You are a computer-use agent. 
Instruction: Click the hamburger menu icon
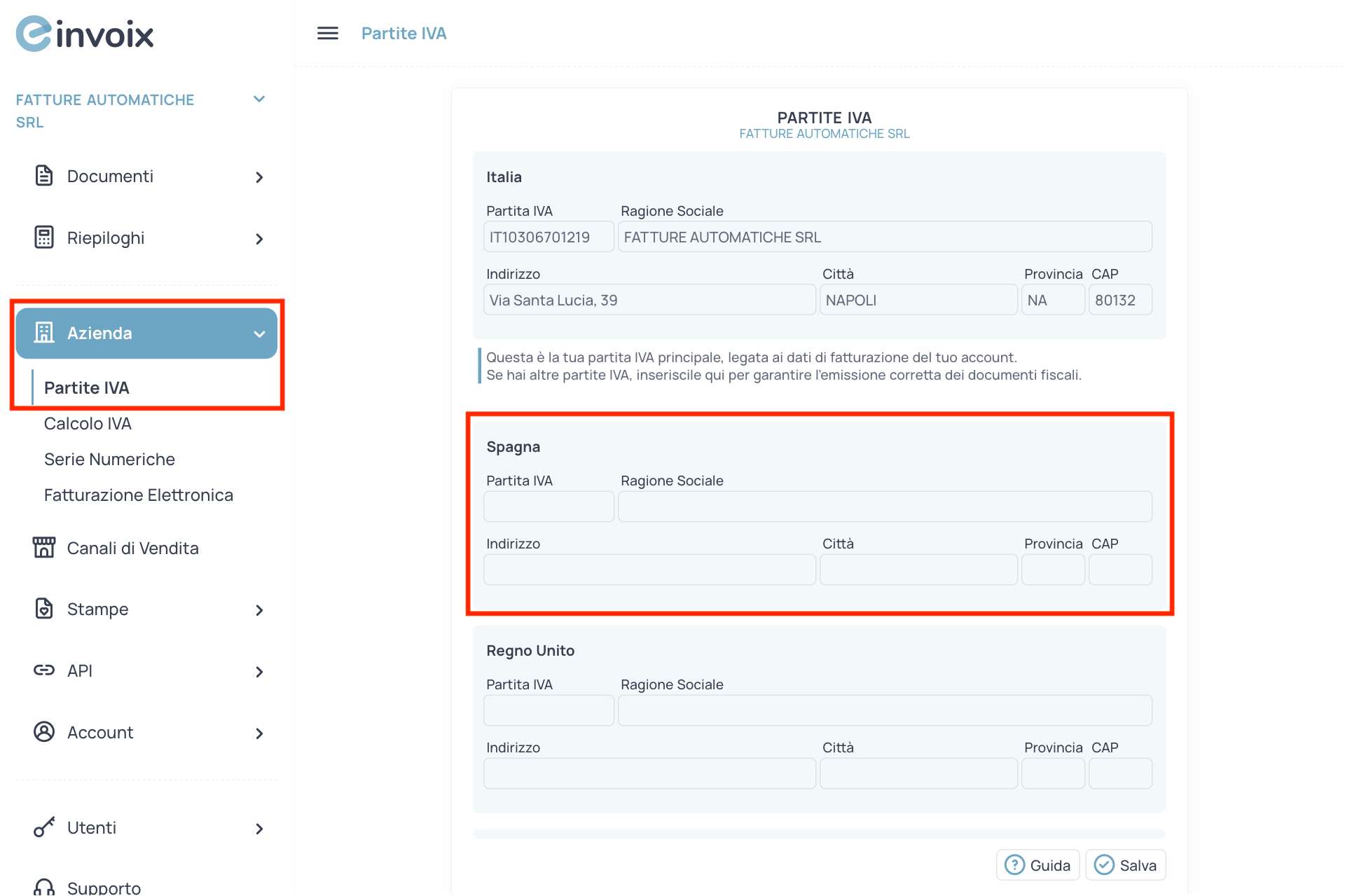click(327, 33)
